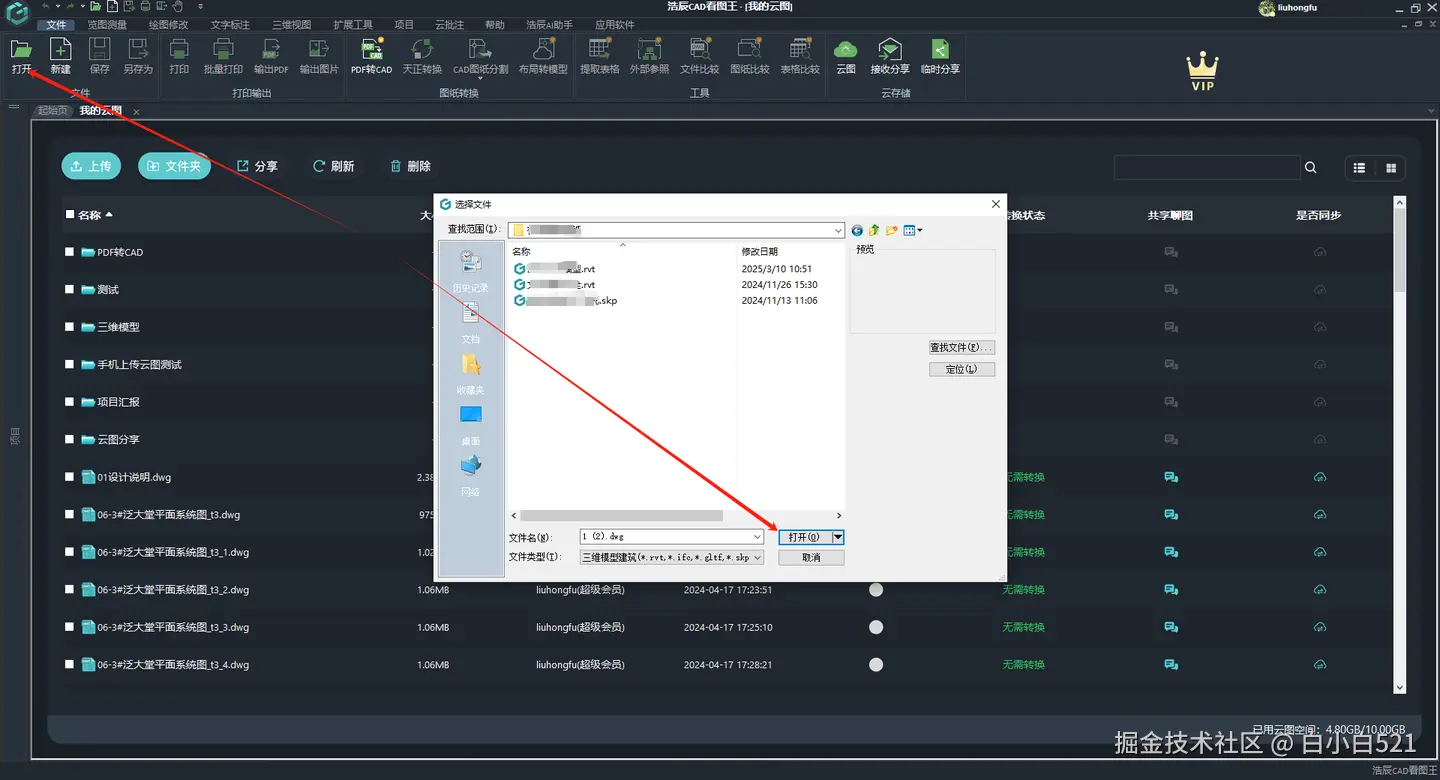The height and width of the screenshot is (780, 1440).
Task: Check the box for 项目汇报 folder
Action: click(70, 402)
